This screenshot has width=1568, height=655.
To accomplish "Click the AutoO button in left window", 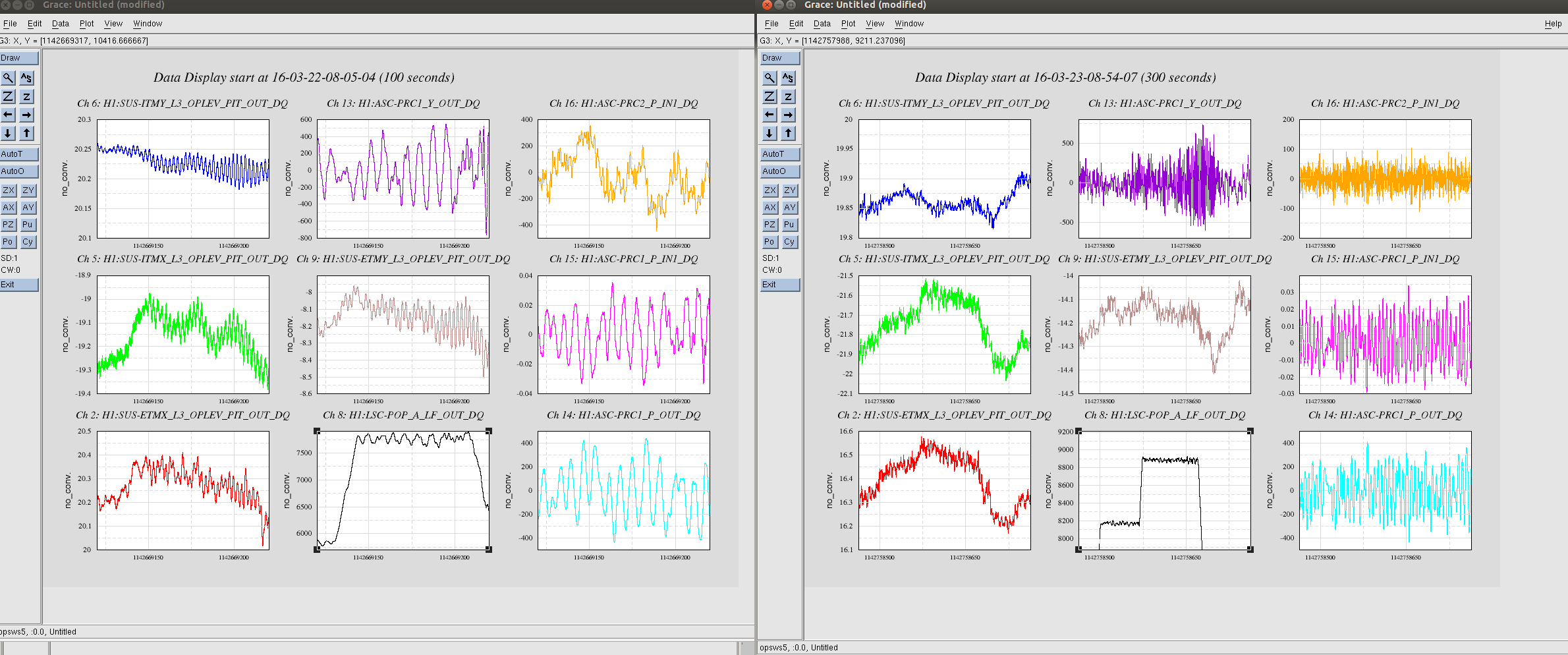I will [x=19, y=171].
